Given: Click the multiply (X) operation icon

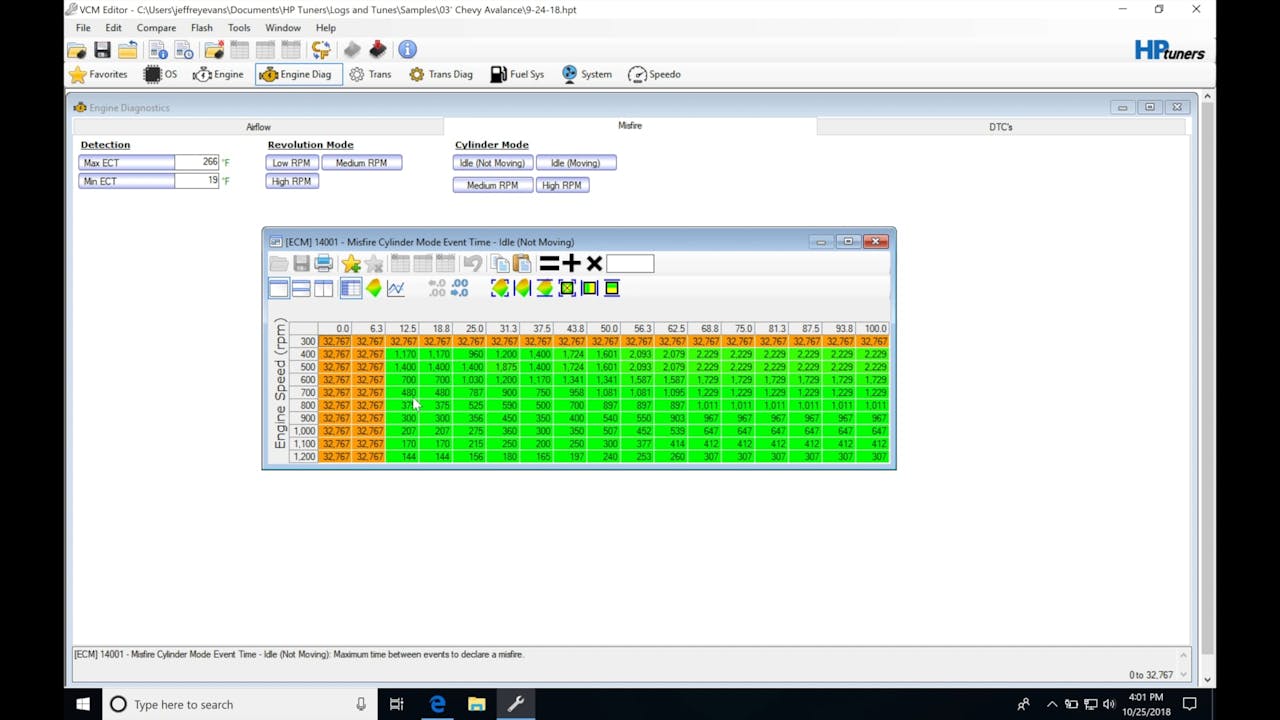Looking at the screenshot, I should (594, 264).
